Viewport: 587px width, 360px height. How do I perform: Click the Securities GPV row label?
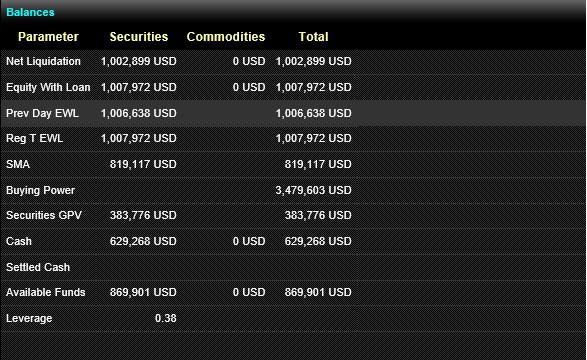44,215
